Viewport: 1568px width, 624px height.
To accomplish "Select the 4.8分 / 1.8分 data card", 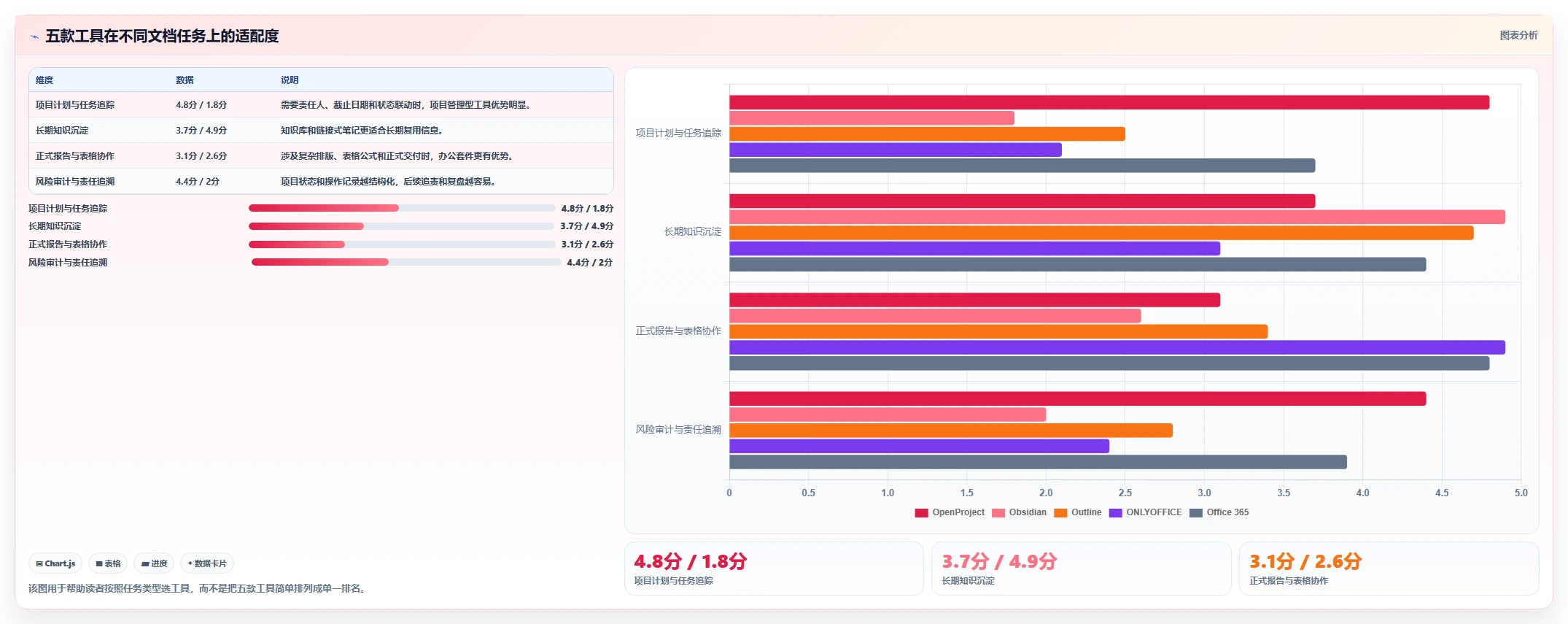I will [774, 569].
